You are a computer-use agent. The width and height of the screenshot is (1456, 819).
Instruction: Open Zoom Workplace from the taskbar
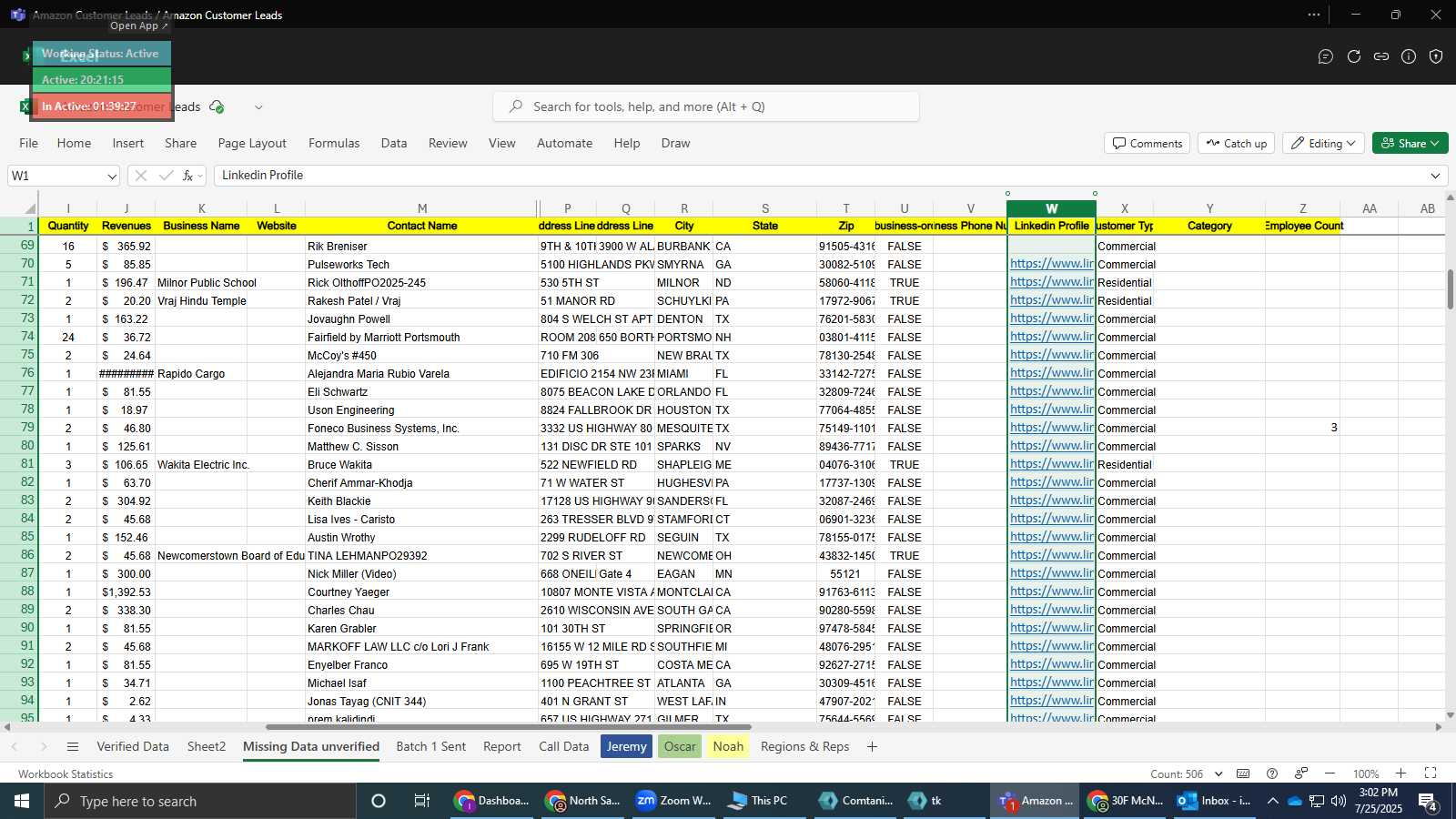coord(673,801)
